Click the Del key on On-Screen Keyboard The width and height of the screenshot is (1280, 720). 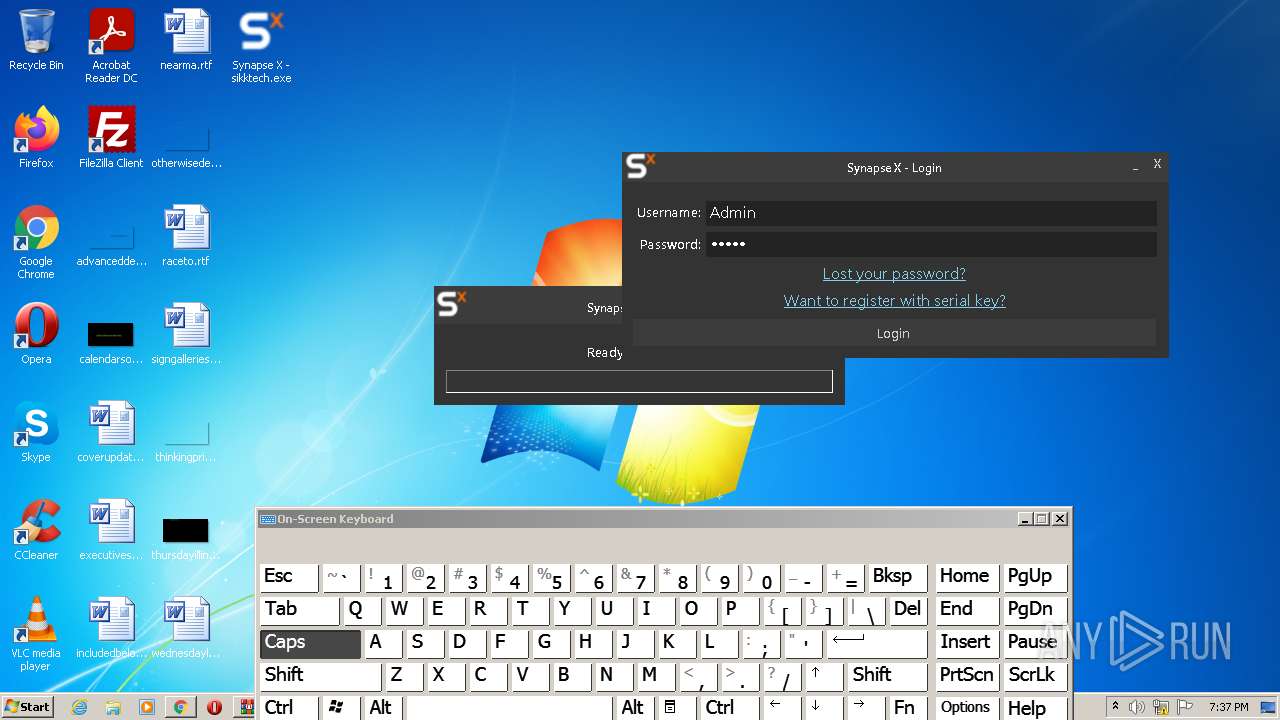tap(908, 610)
